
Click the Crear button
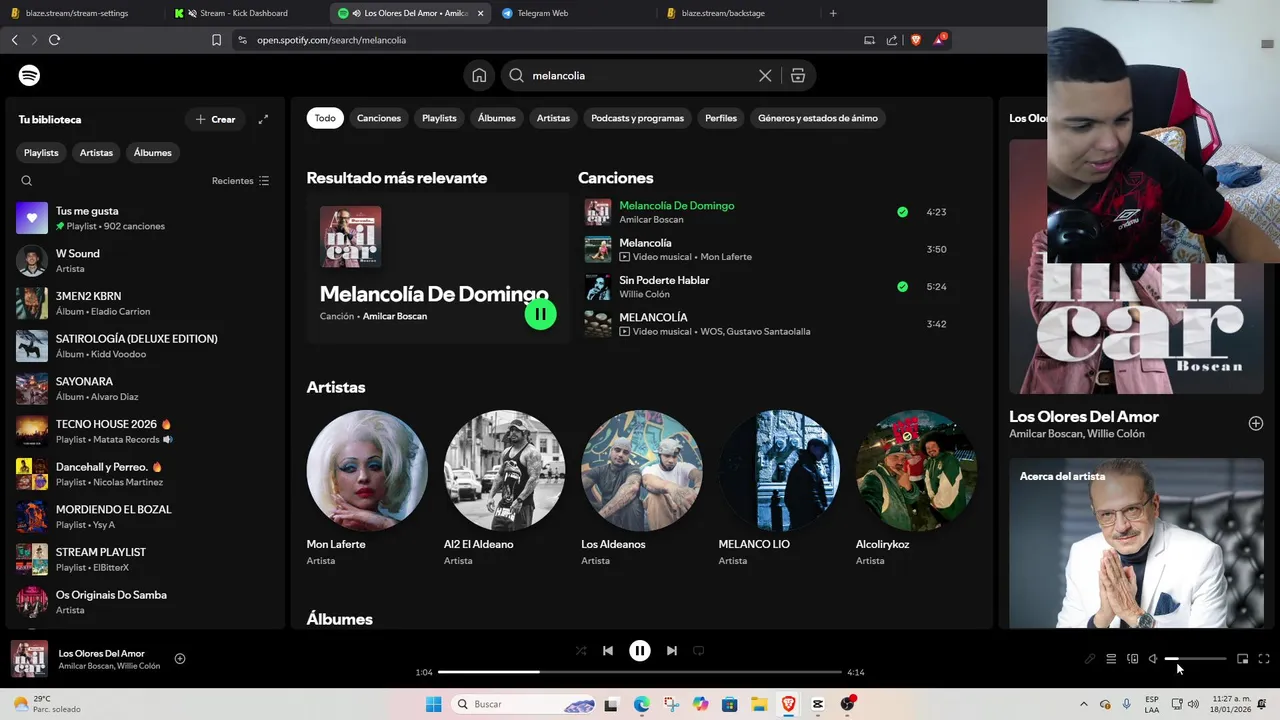coord(215,119)
